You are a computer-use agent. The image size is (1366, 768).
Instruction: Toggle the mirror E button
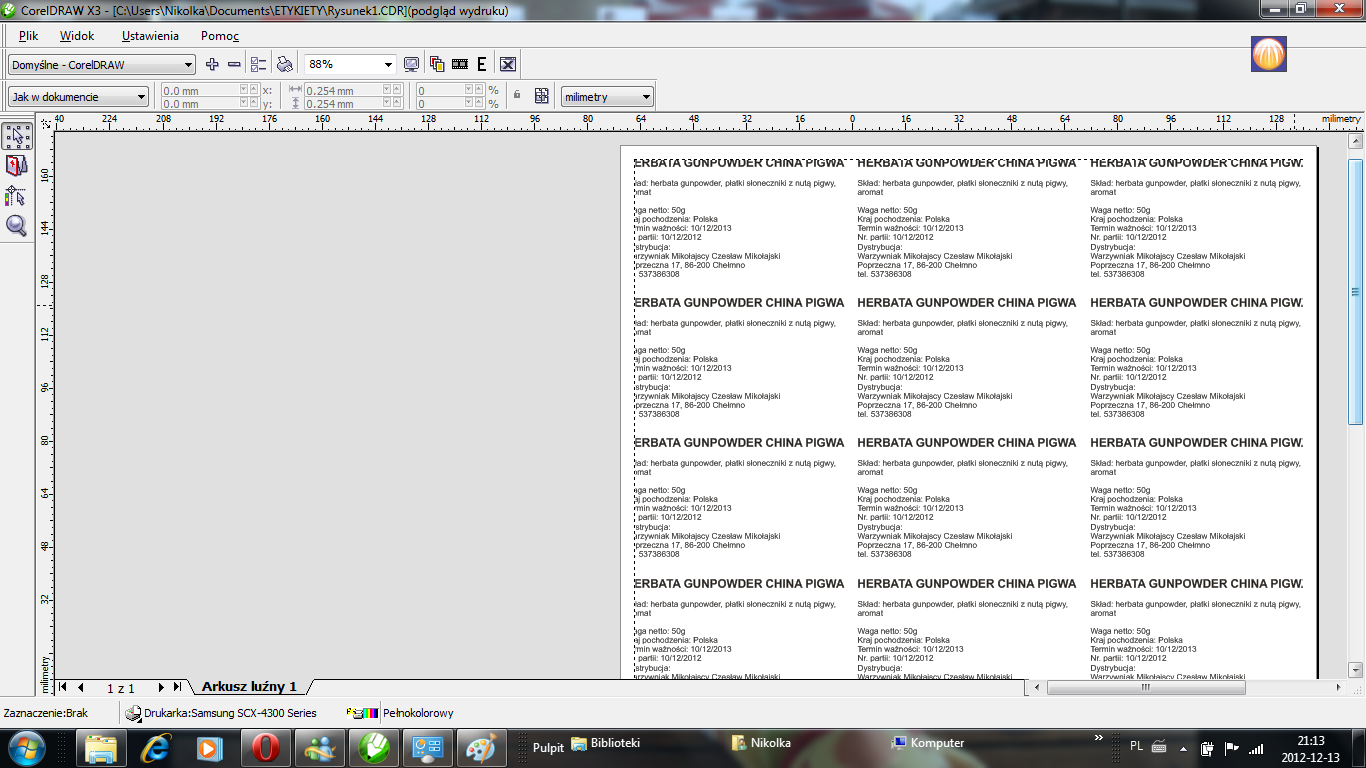tap(481, 64)
